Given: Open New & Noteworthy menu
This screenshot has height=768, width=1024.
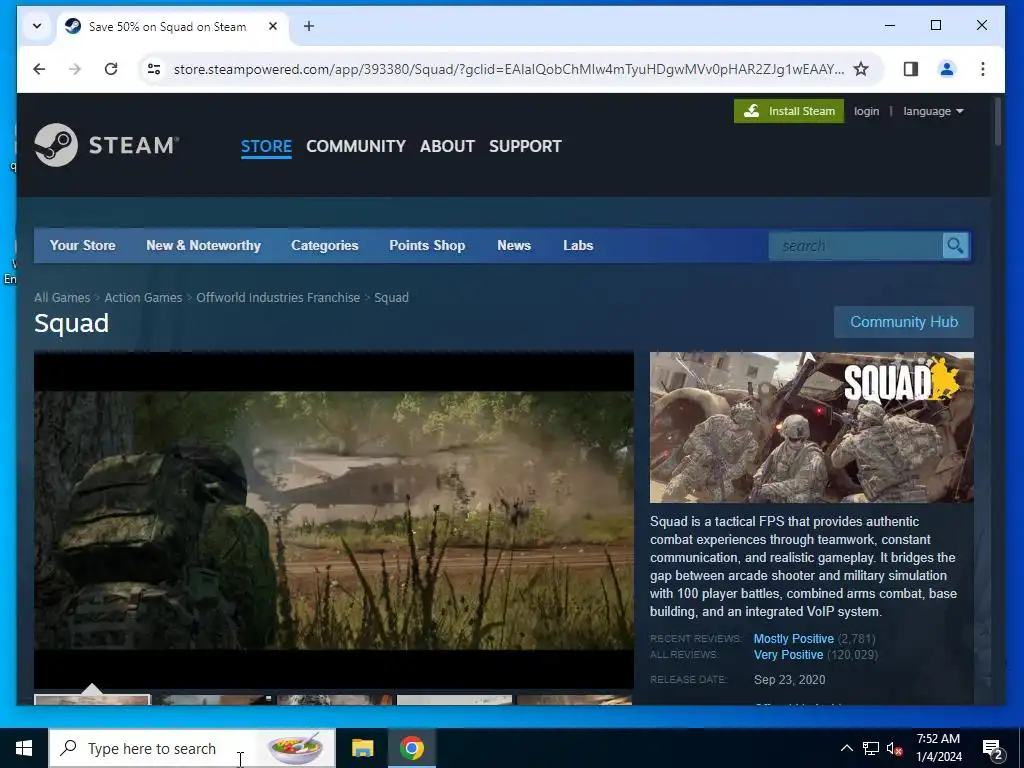Looking at the screenshot, I should pyautogui.click(x=203, y=246).
